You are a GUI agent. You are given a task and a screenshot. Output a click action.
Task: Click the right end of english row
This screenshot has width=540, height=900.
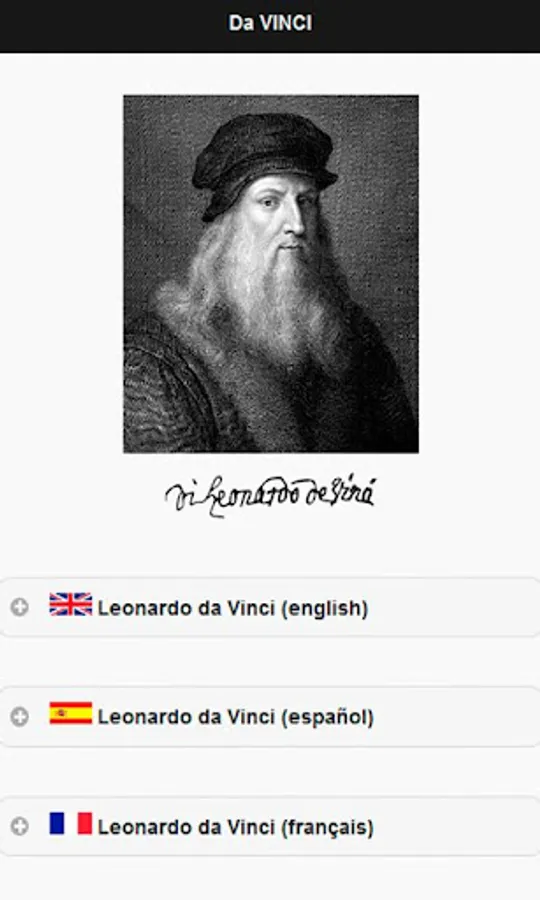pyautogui.click(x=516, y=607)
